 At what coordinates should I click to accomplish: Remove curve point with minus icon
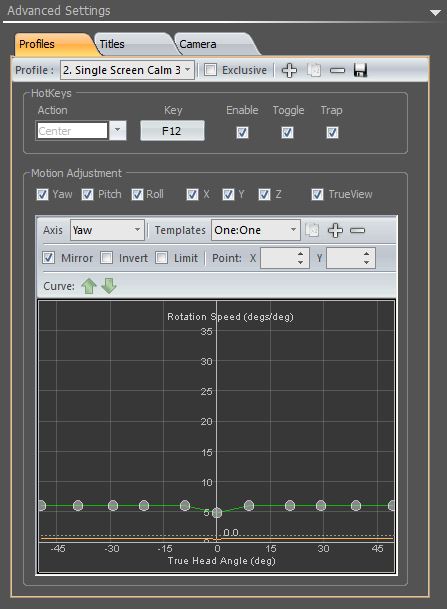tap(357, 230)
